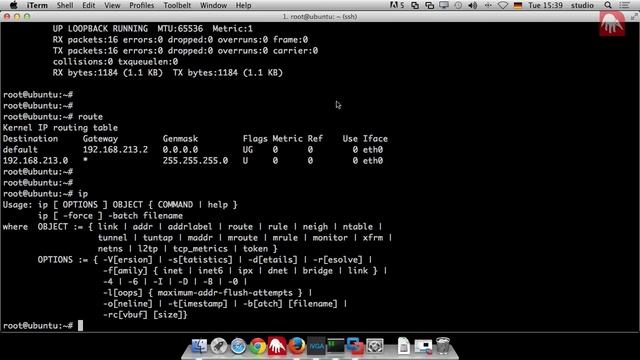Open the Window menu
The image size is (640, 360).
pyautogui.click(x=213, y=5)
